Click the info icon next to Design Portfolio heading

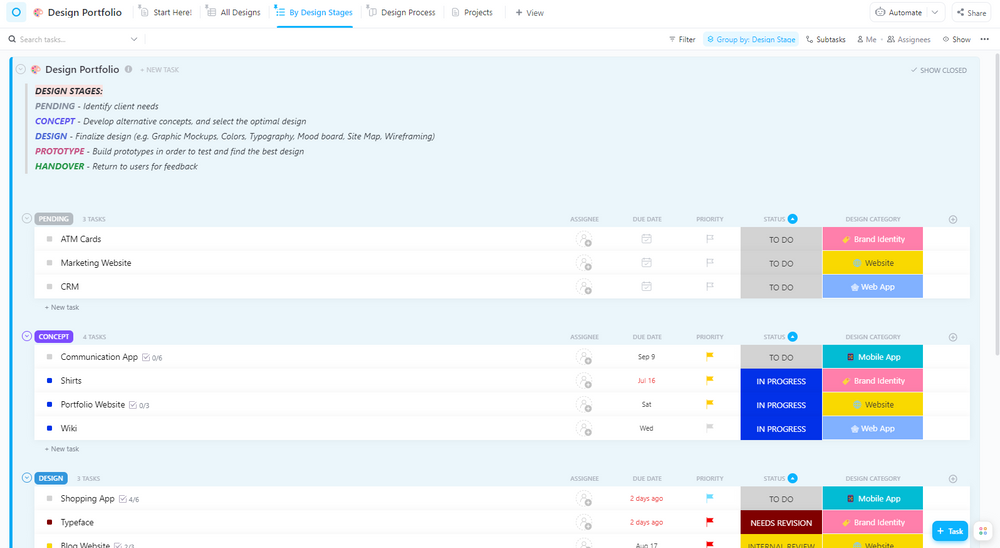click(129, 70)
